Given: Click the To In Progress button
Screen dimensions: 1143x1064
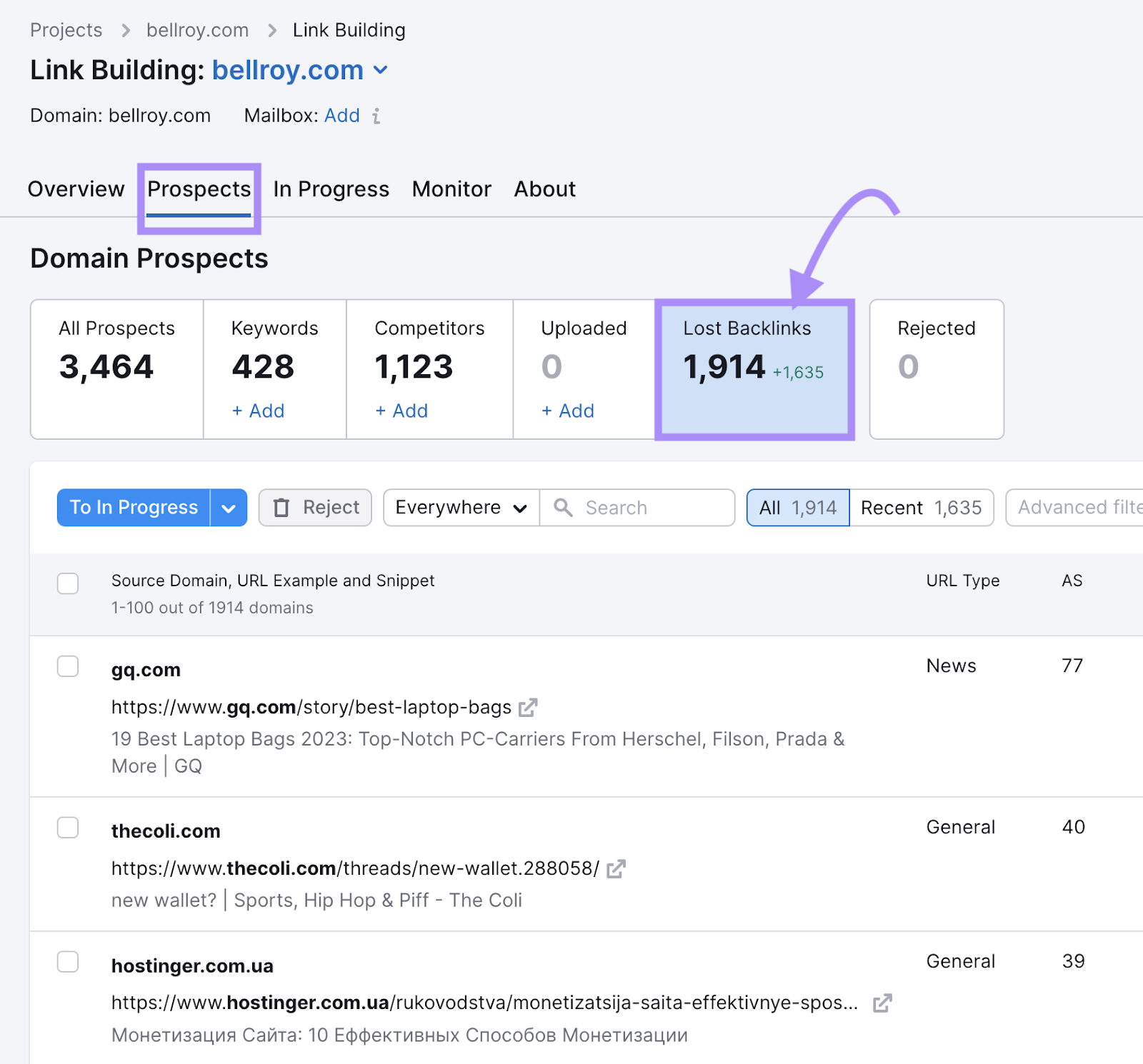Looking at the screenshot, I should click(134, 508).
